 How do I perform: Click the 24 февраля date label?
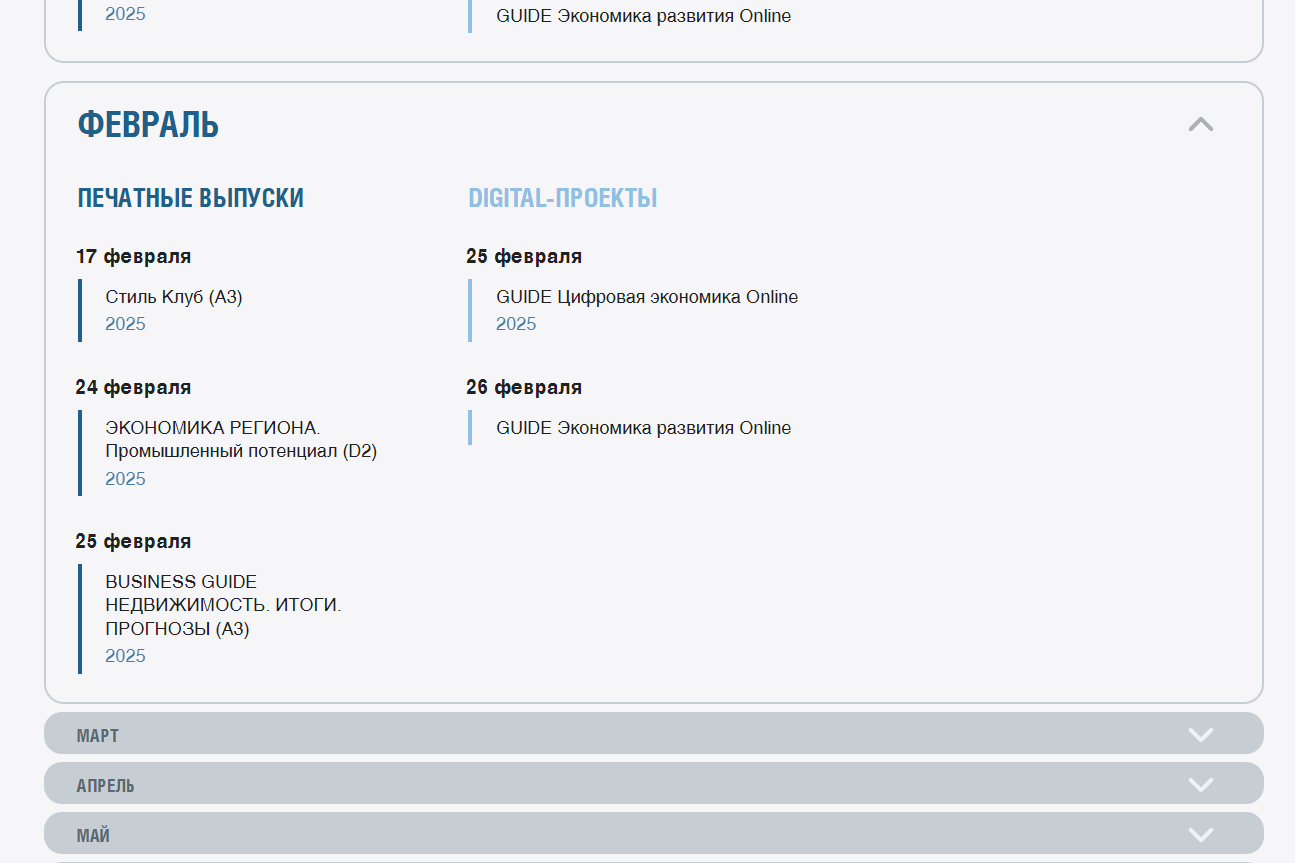133,387
